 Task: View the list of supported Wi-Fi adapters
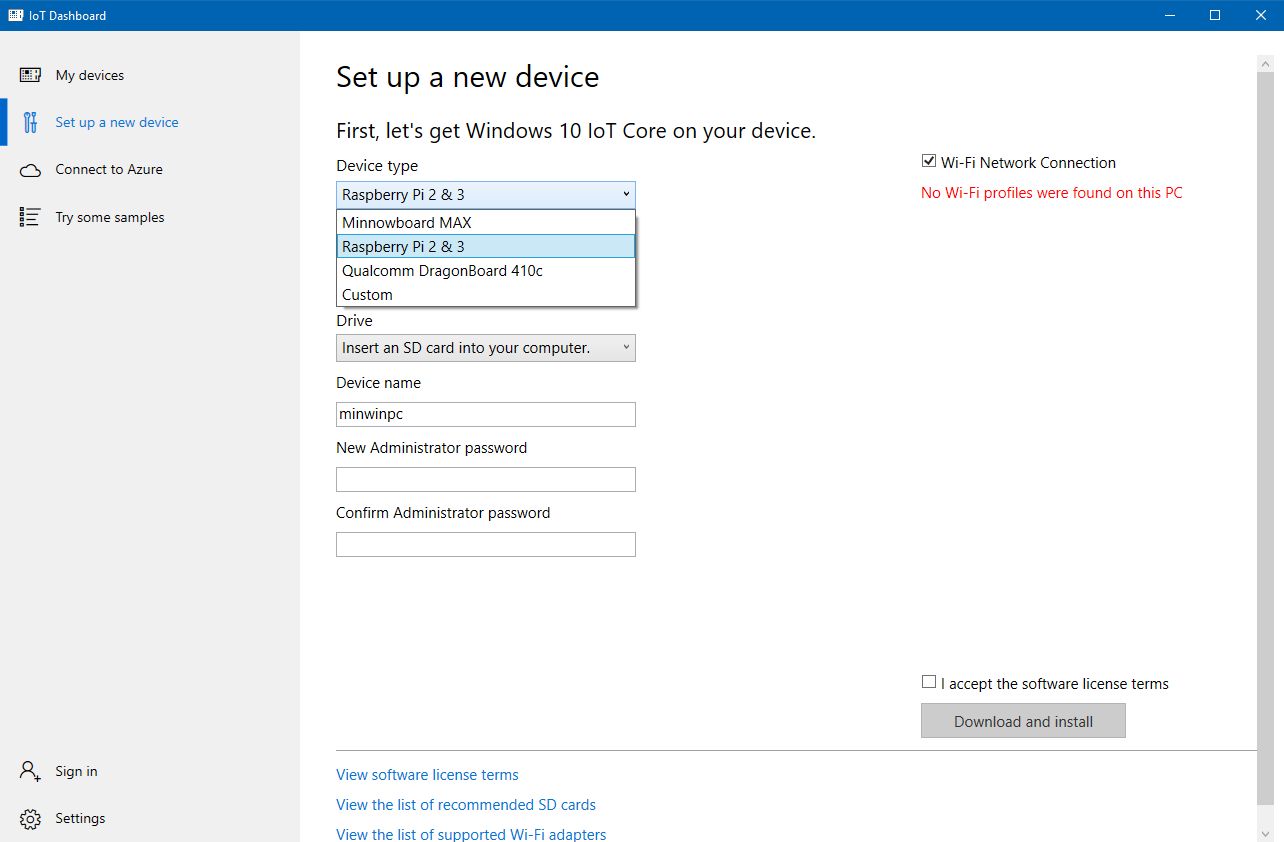coord(471,834)
